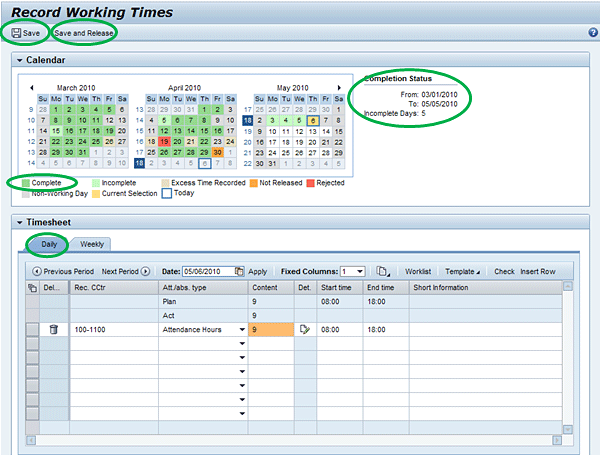Open the Template menu
The image size is (600, 456).
(x=461, y=271)
